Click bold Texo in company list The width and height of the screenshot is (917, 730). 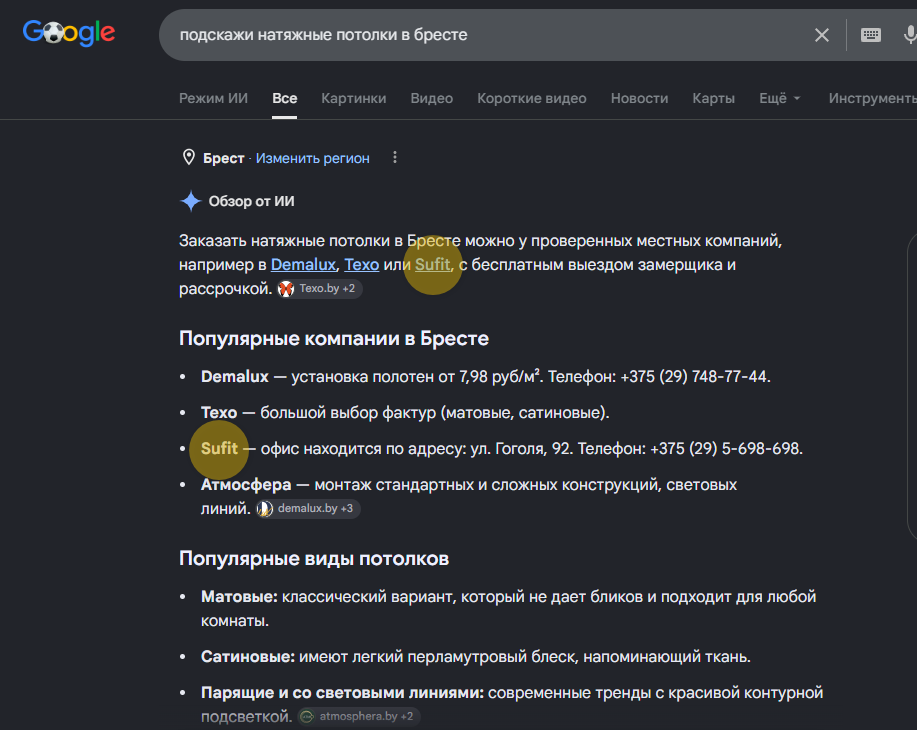tap(219, 413)
